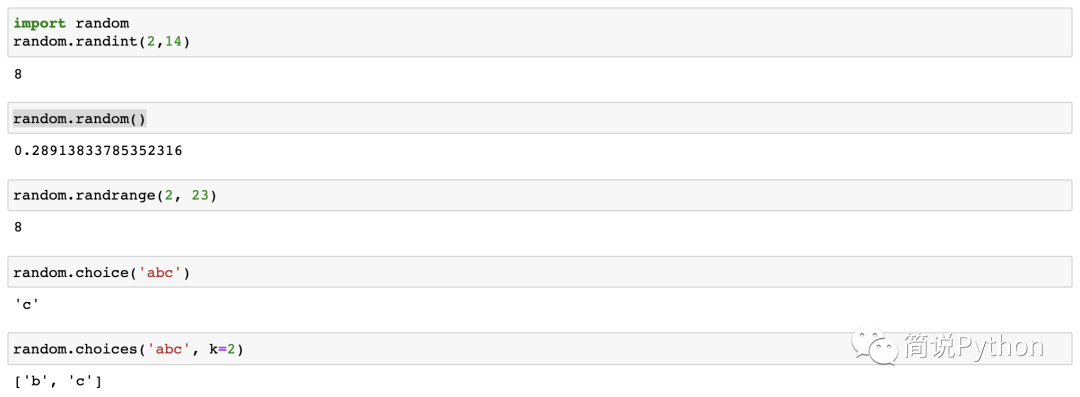Image resolution: width=1080 pixels, height=397 pixels.
Task: Select the import random code cell
Action: coord(542,32)
